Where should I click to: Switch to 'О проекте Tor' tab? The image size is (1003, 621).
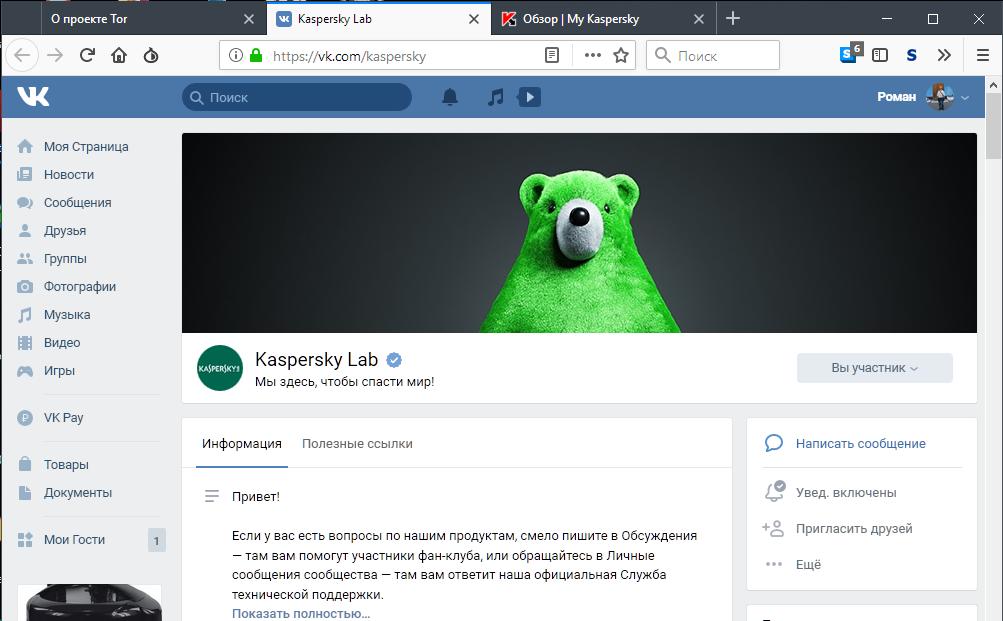(x=154, y=19)
